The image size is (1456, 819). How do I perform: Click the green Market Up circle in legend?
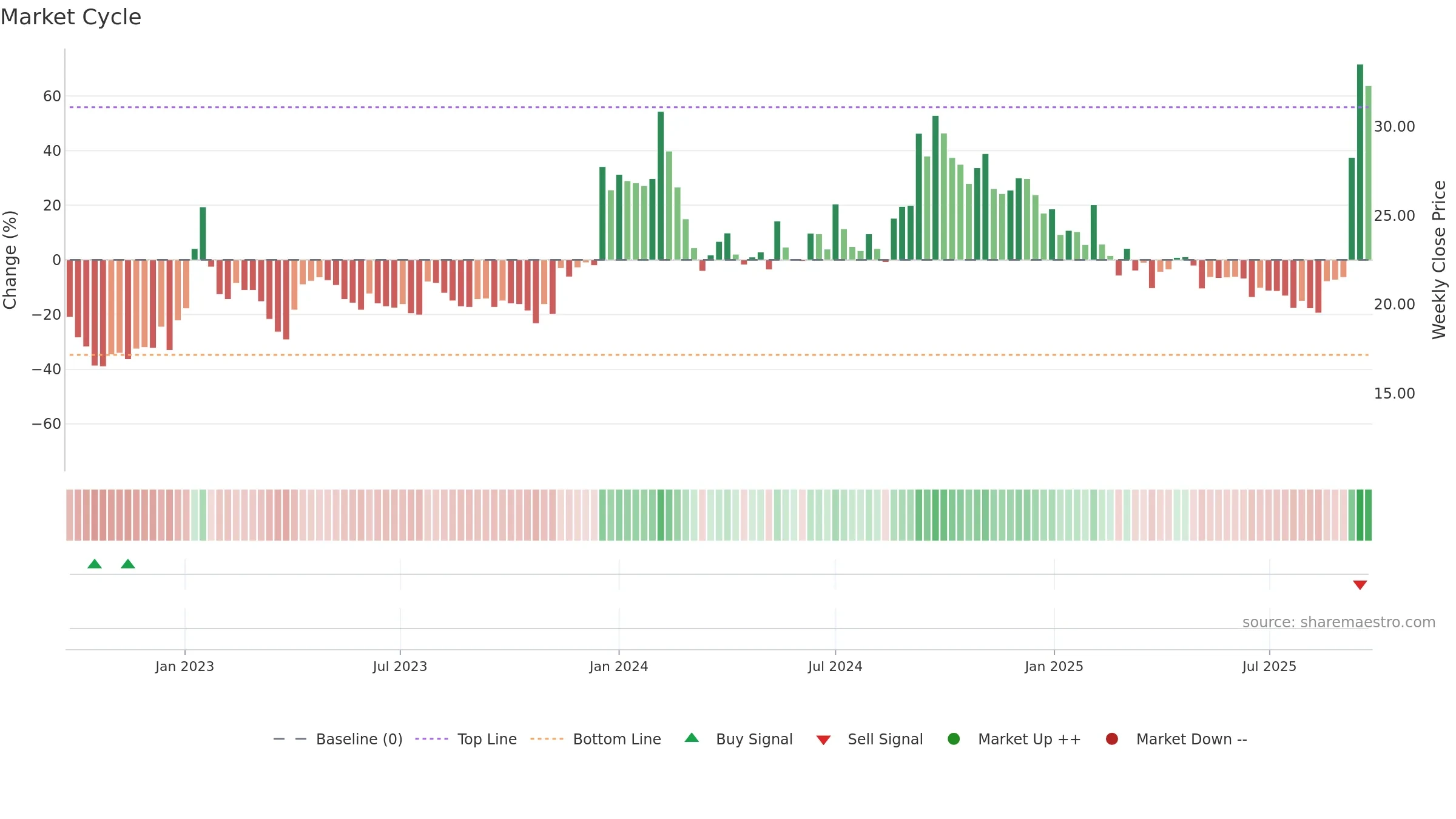tap(954, 739)
